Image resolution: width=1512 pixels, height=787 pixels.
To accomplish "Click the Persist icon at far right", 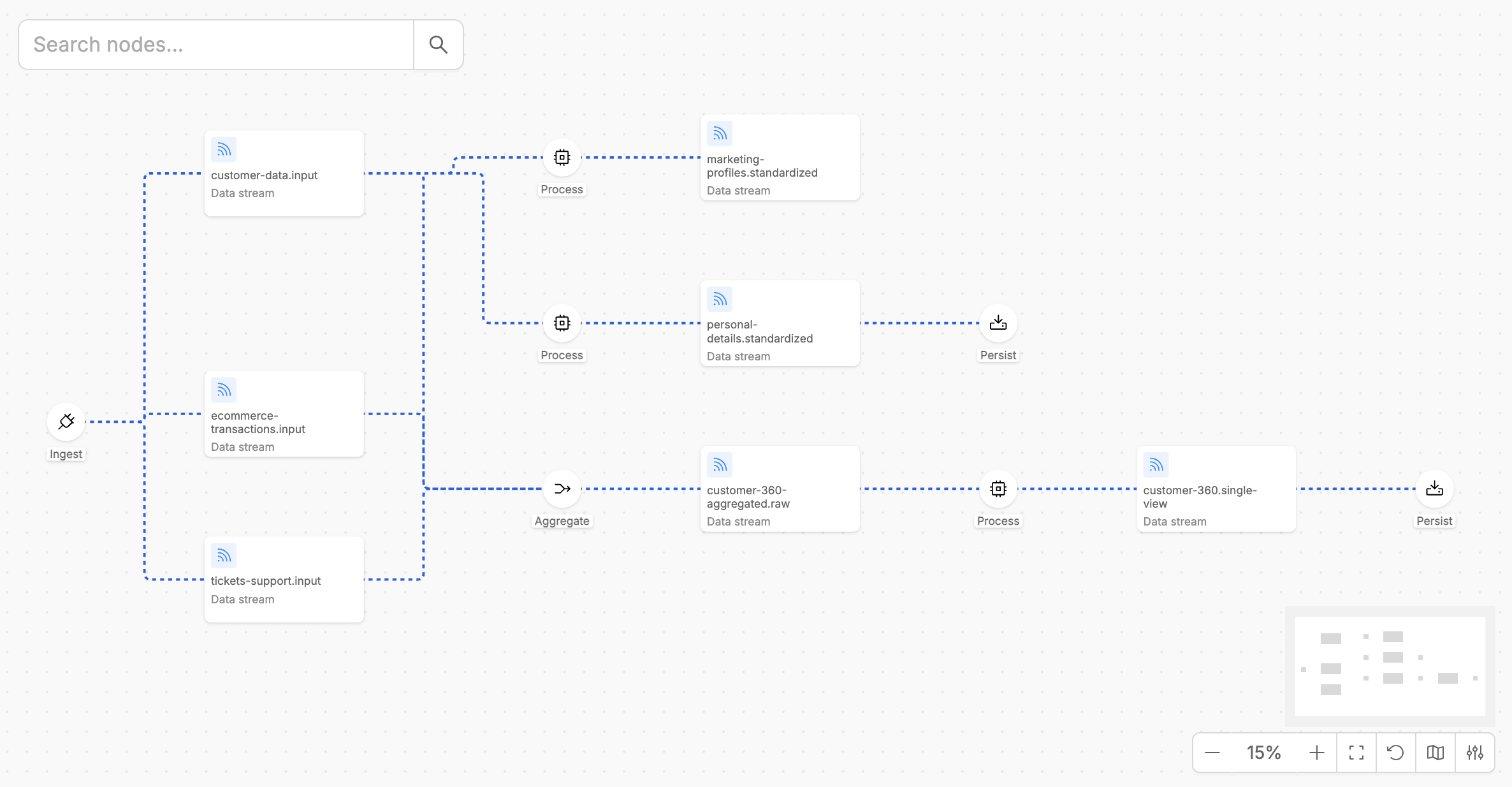I will pyautogui.click(x=1435, y=489).
